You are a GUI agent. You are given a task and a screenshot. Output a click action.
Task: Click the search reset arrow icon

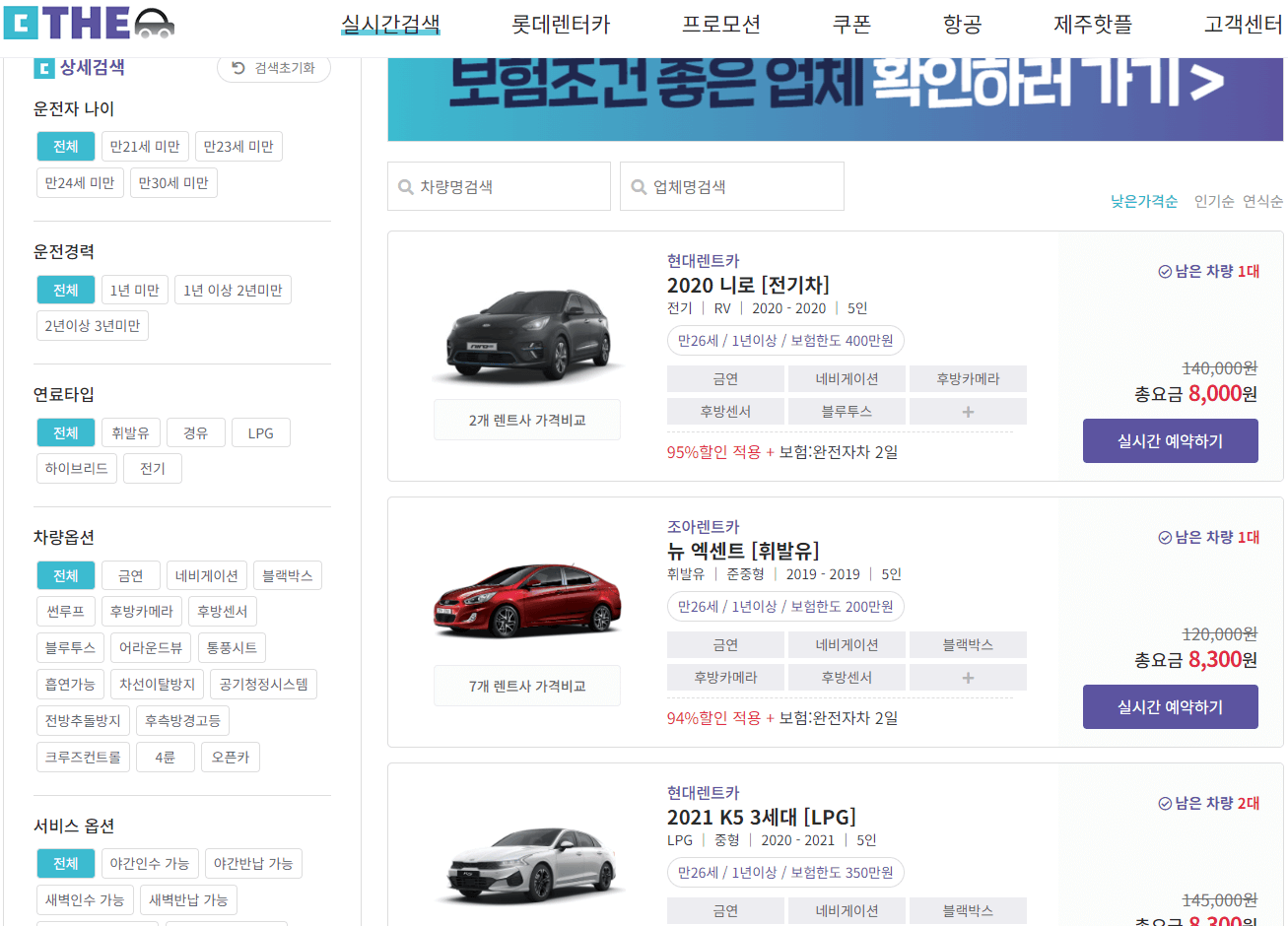click(237, 68)
